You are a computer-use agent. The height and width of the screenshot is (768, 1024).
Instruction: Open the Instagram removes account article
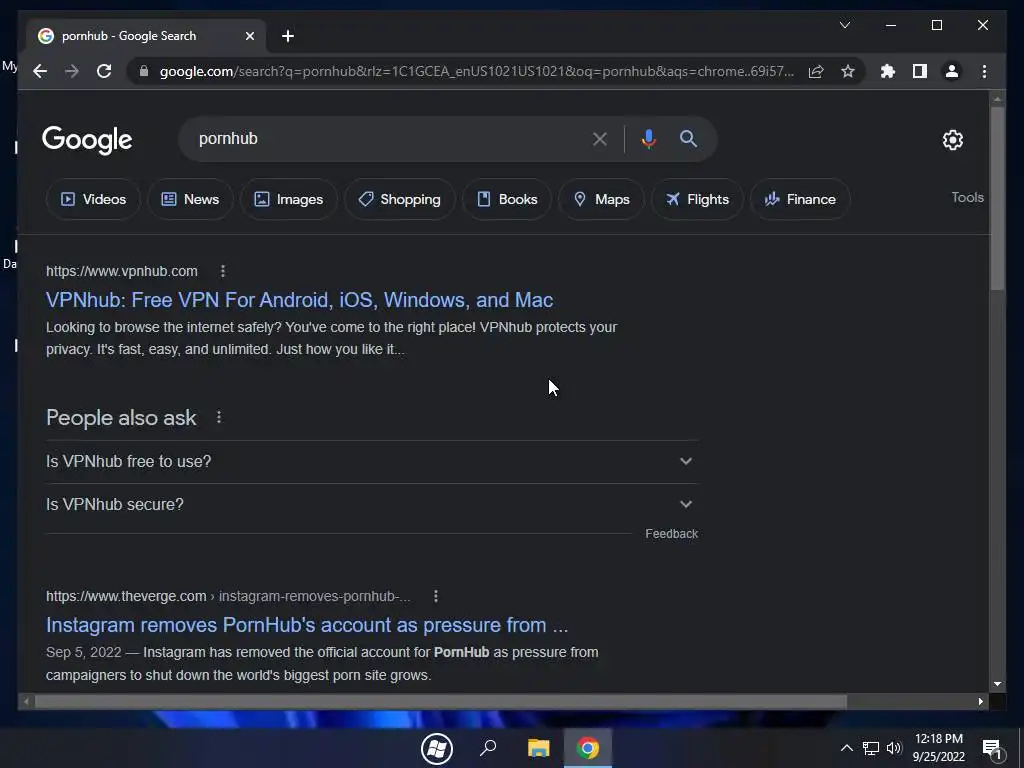pos(307,625)
